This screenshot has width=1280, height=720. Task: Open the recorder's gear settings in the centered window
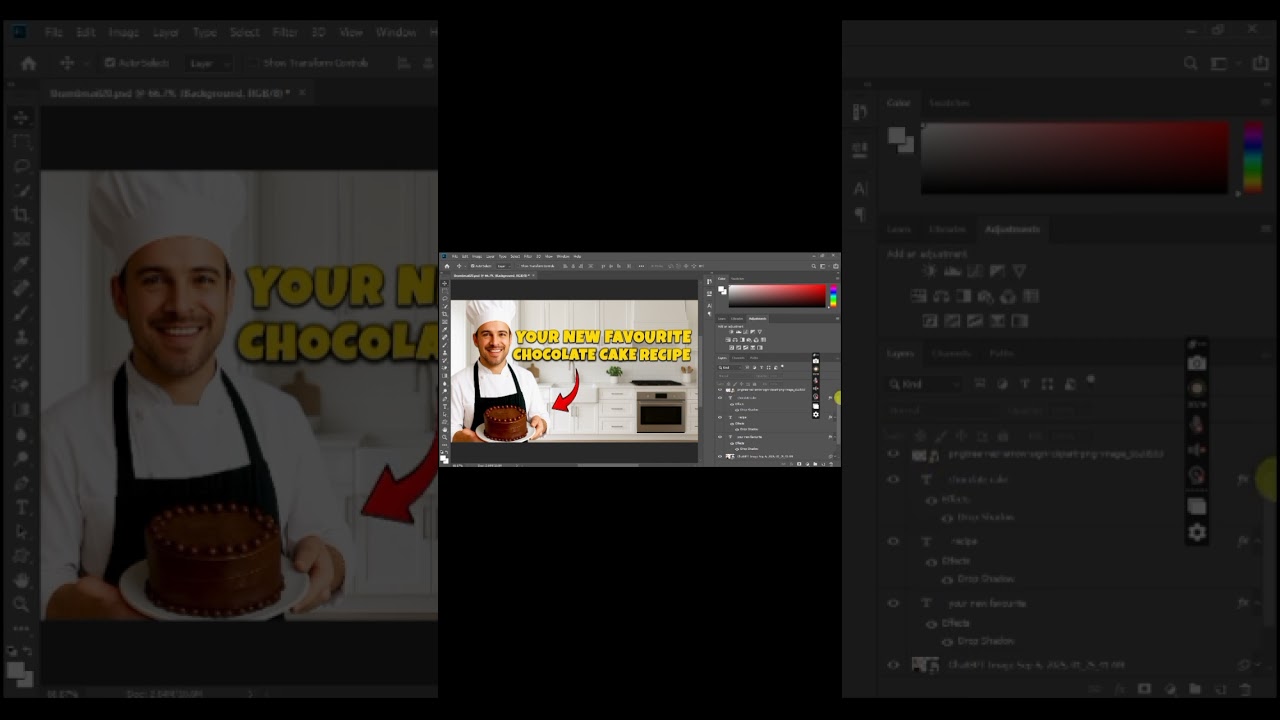[815, 413]
